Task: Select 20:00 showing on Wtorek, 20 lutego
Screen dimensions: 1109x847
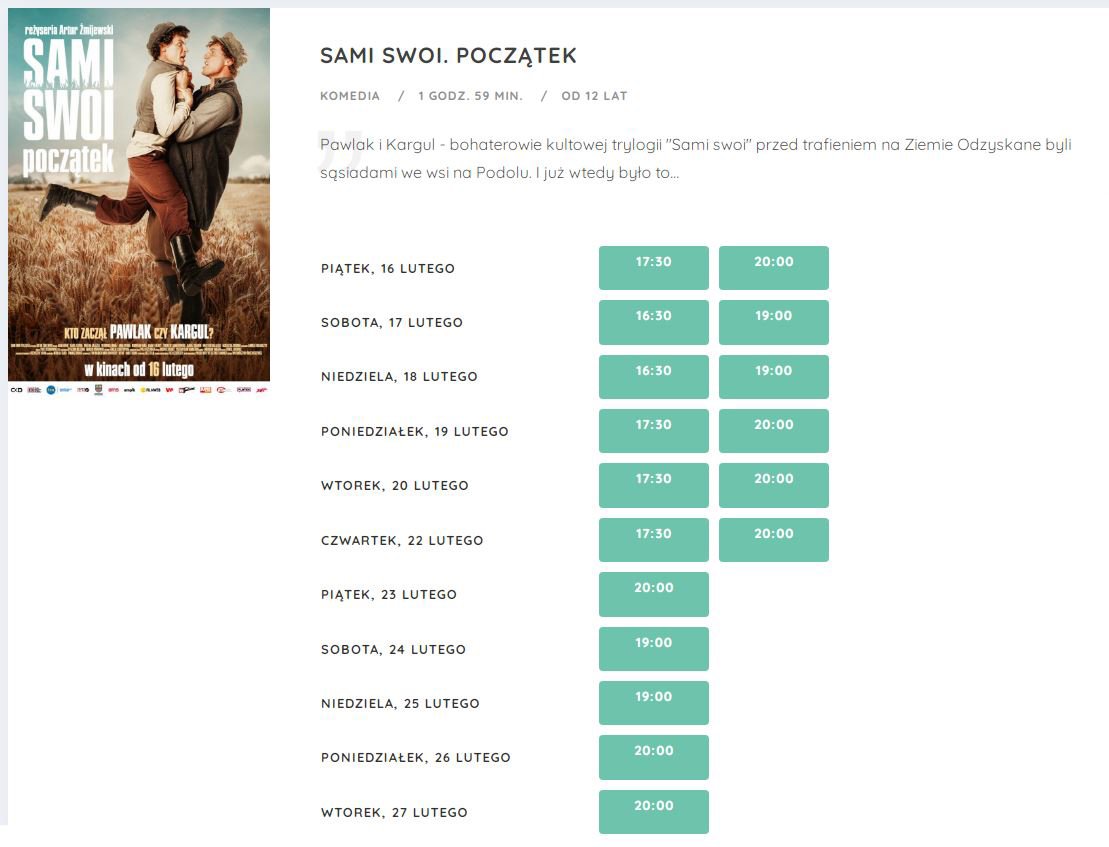Action: coord(774,486)
